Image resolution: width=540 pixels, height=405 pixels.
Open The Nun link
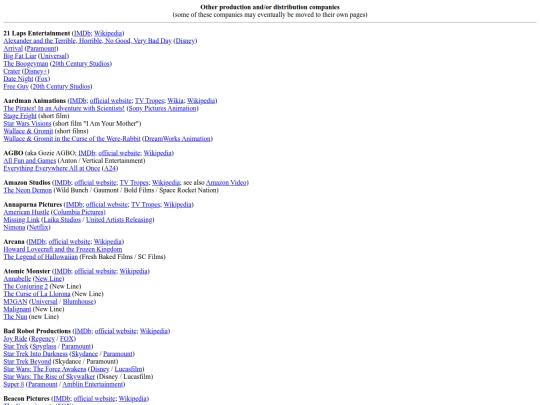15,317
